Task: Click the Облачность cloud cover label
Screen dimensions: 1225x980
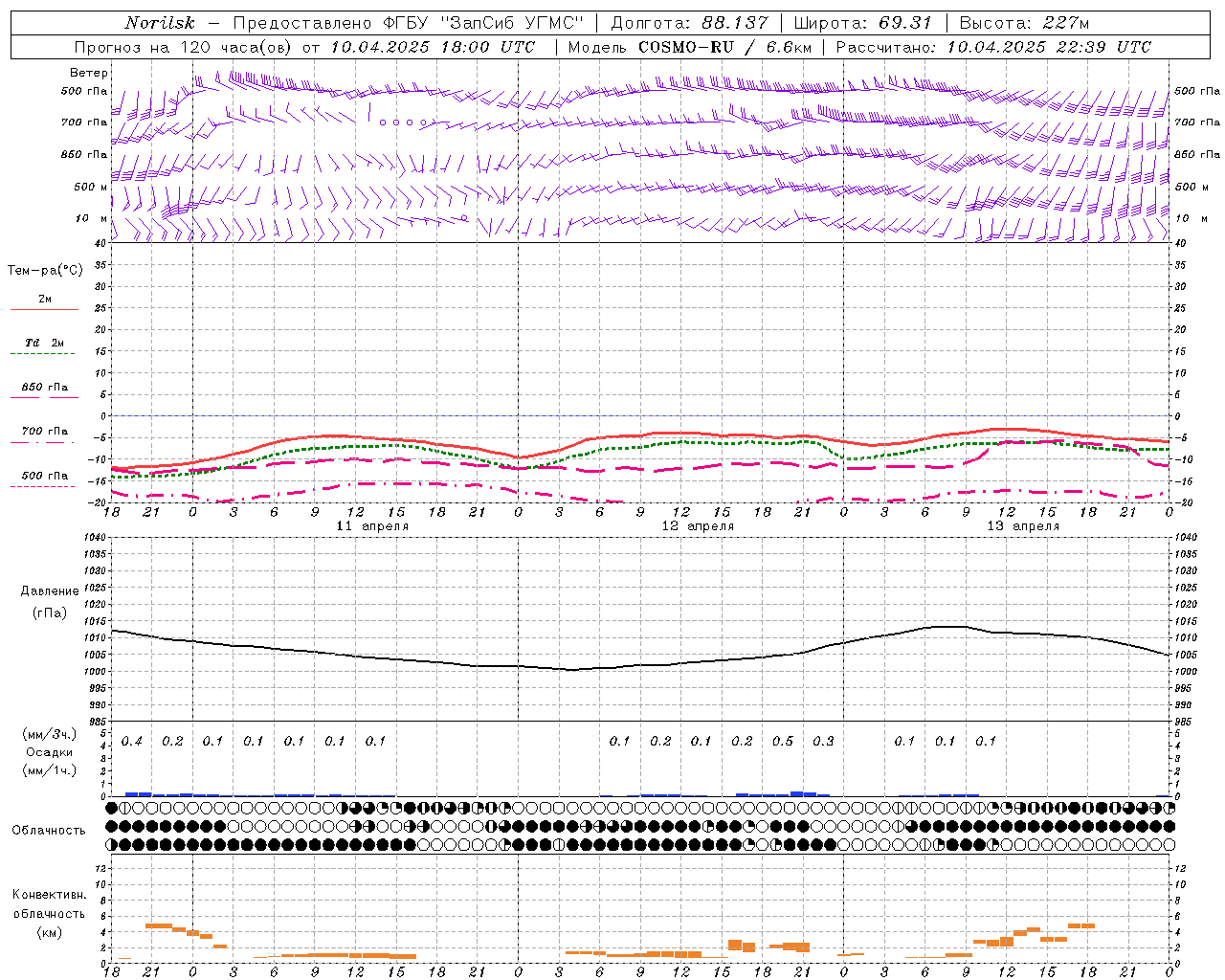Action: (49, 831)
